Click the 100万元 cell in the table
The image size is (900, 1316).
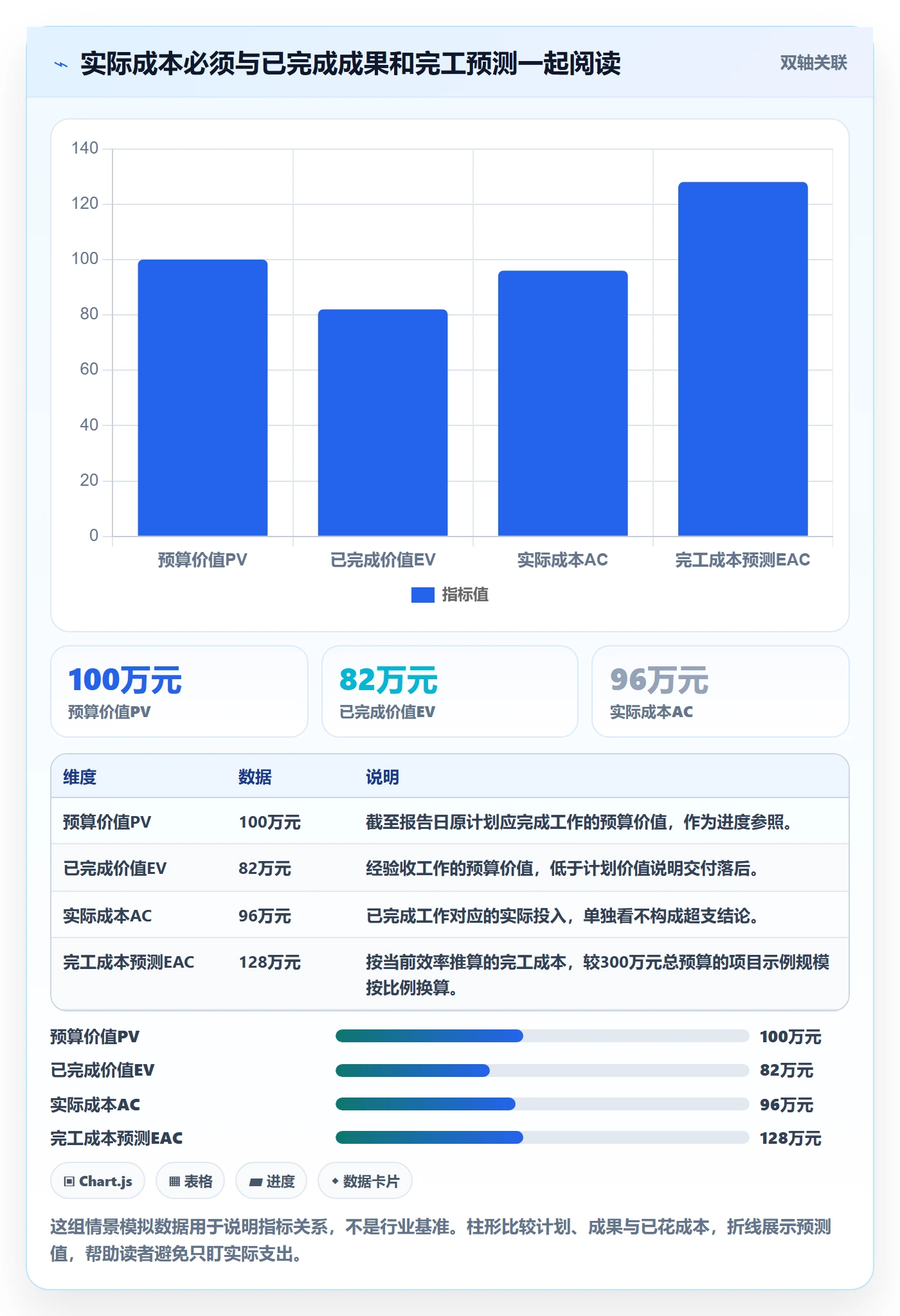(269, 822)
